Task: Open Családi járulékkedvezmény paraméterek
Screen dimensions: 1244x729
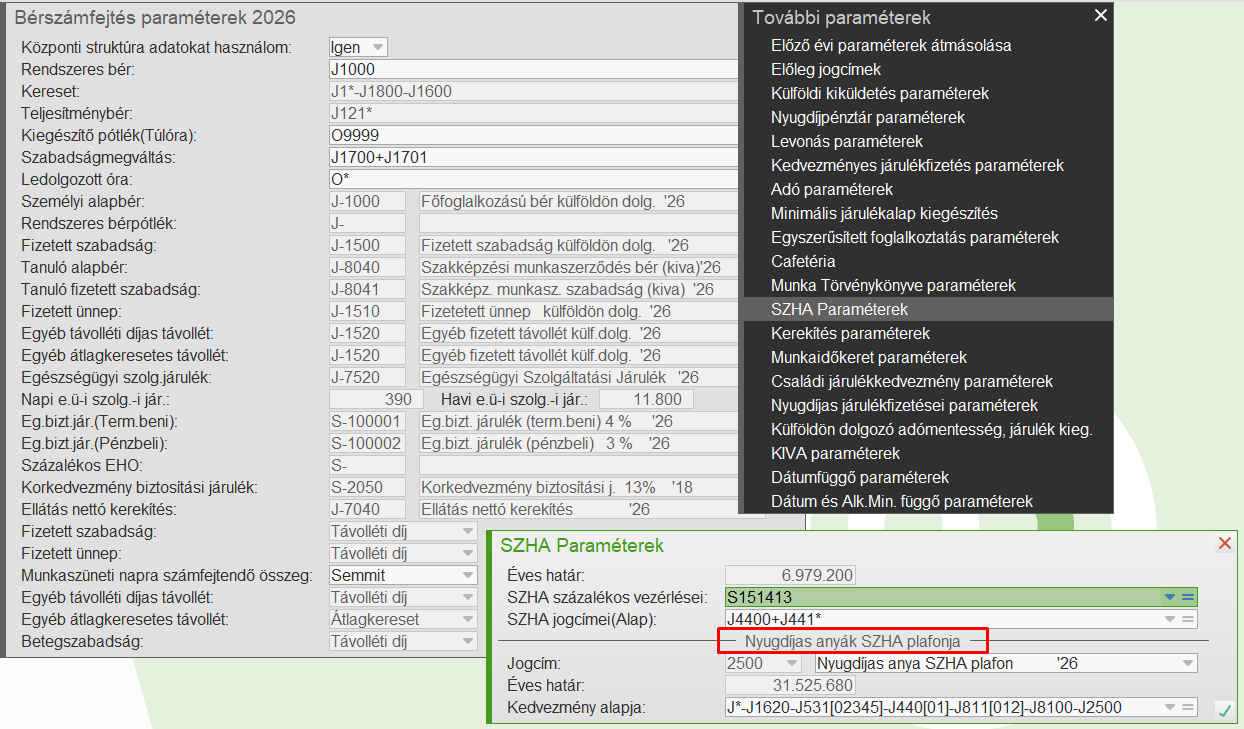Action: (912, 381)
